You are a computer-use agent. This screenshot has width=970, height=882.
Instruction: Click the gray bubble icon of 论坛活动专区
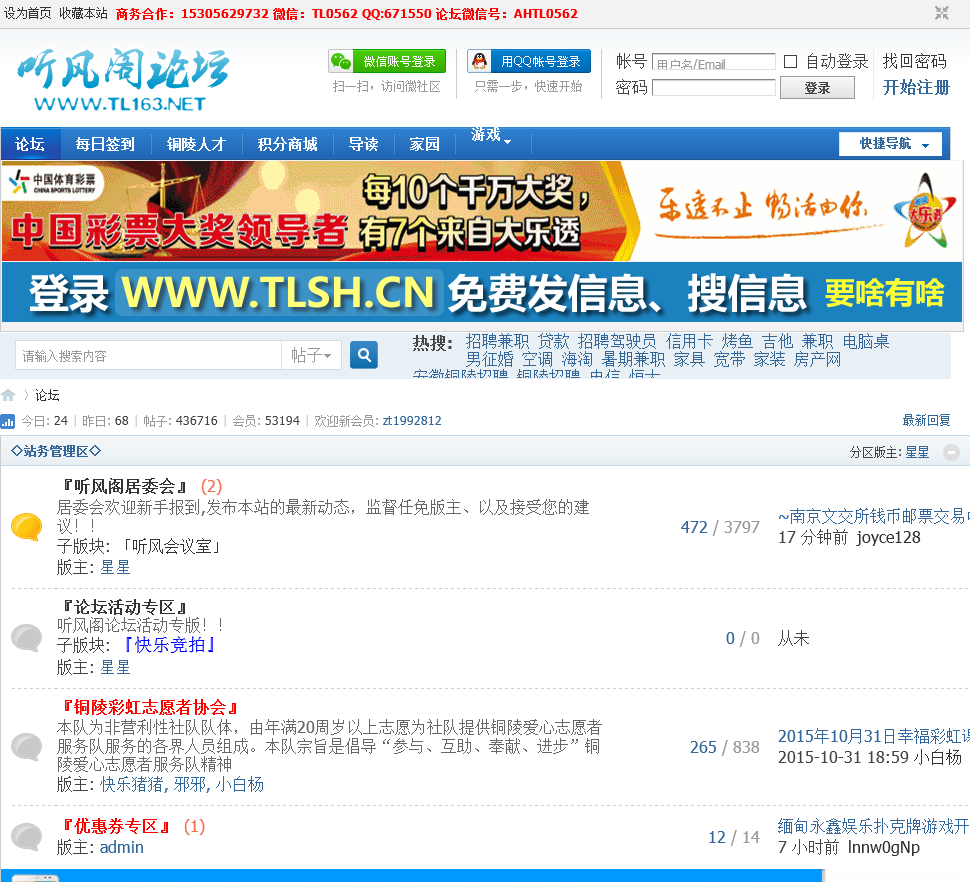click(27, 638)
